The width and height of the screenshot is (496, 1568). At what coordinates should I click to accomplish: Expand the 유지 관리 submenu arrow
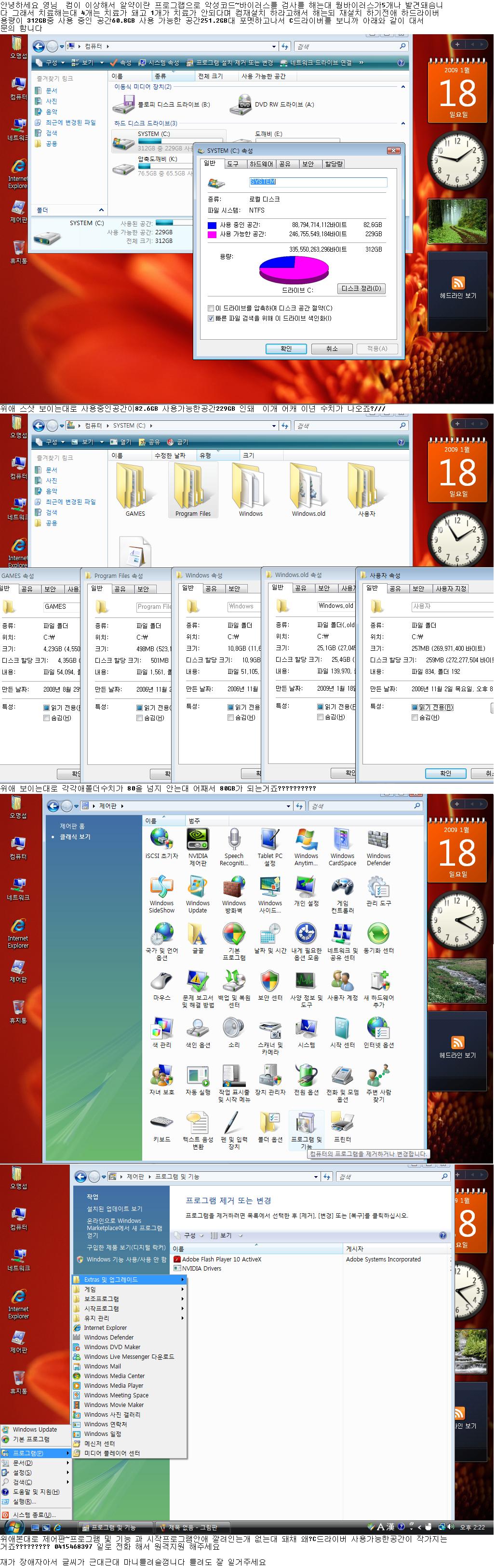[183, 1318]
